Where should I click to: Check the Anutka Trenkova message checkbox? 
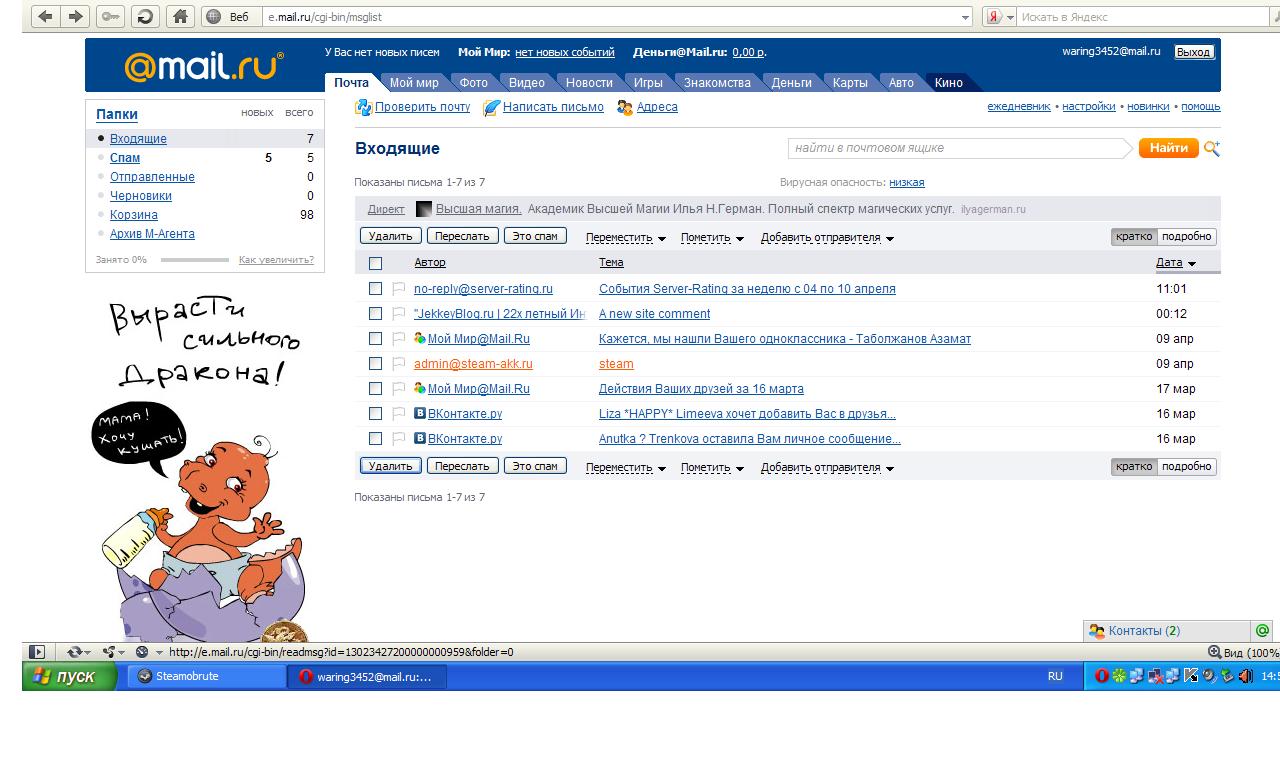[375, 439]
